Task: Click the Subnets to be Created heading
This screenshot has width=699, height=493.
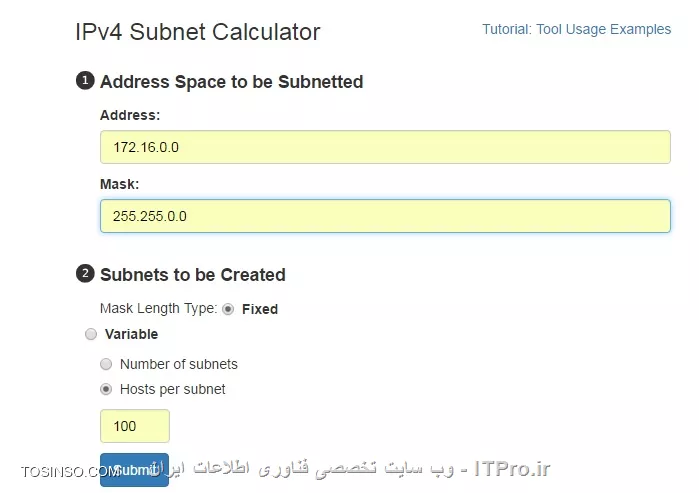Action: coord(193,275)
